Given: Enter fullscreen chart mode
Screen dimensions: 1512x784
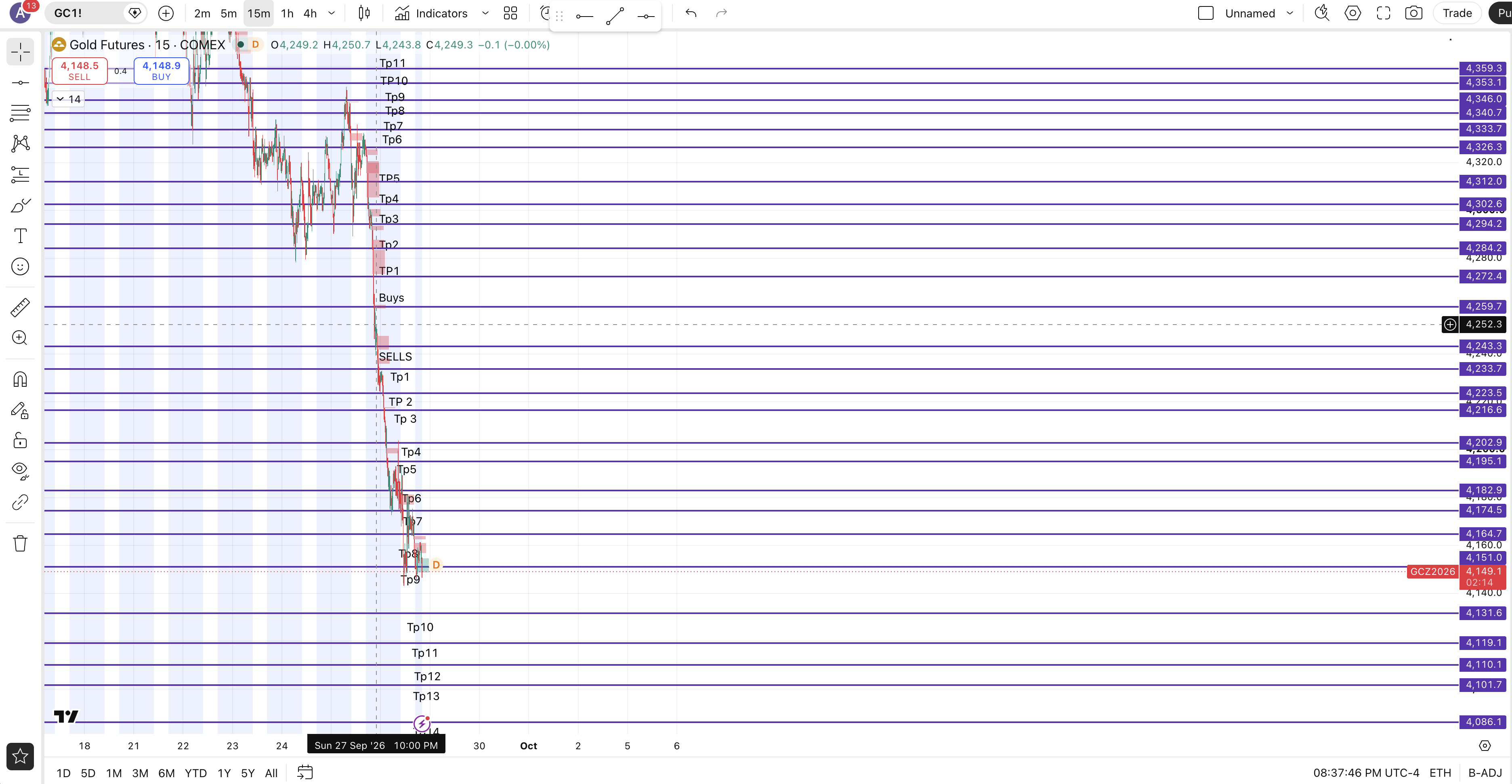Looking at the screenshot, I should tap(1383, 13).
